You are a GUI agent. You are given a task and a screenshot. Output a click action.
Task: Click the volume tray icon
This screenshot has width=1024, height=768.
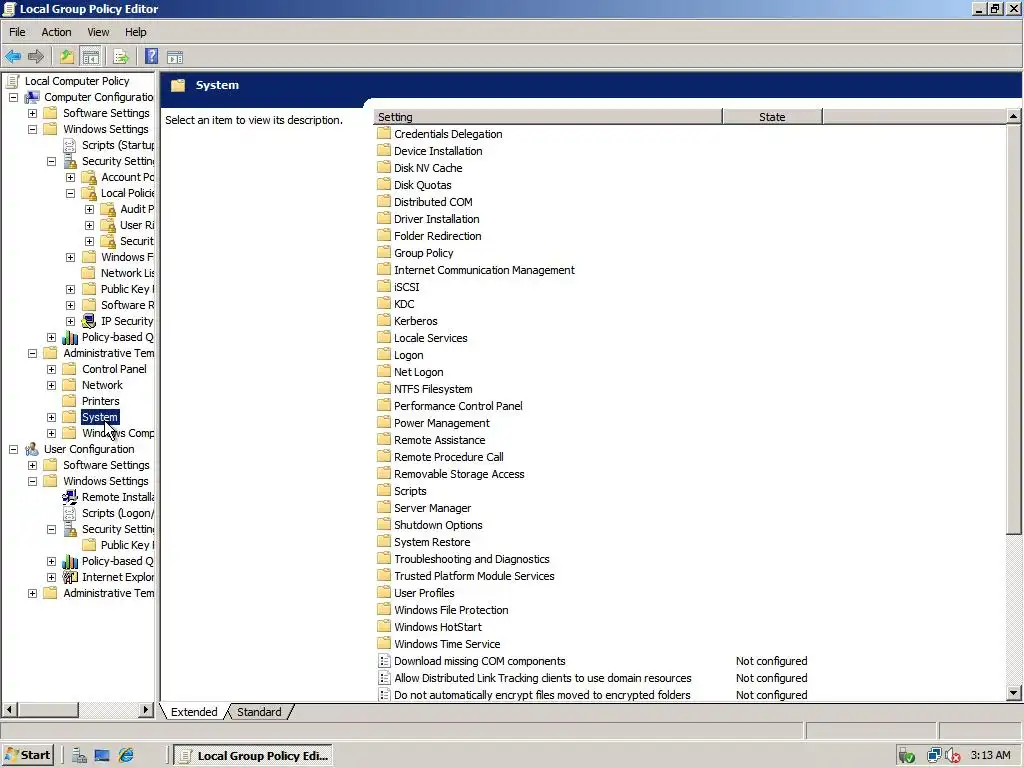pyautogui.click(x=953, y=756)
